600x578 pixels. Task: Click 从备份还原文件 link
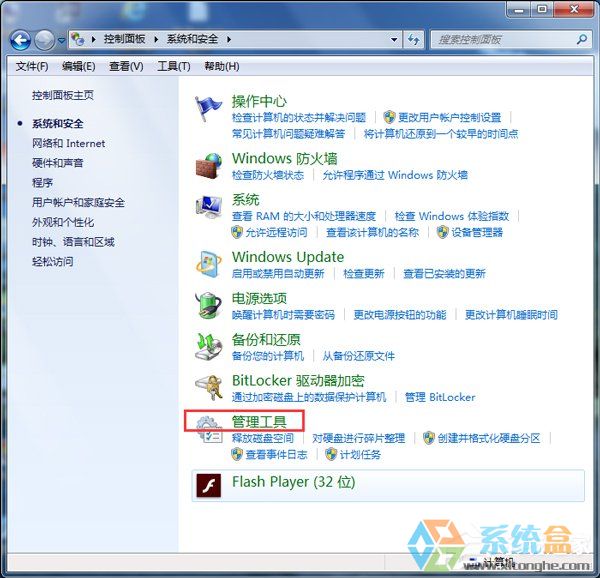(x=359, y=356)
